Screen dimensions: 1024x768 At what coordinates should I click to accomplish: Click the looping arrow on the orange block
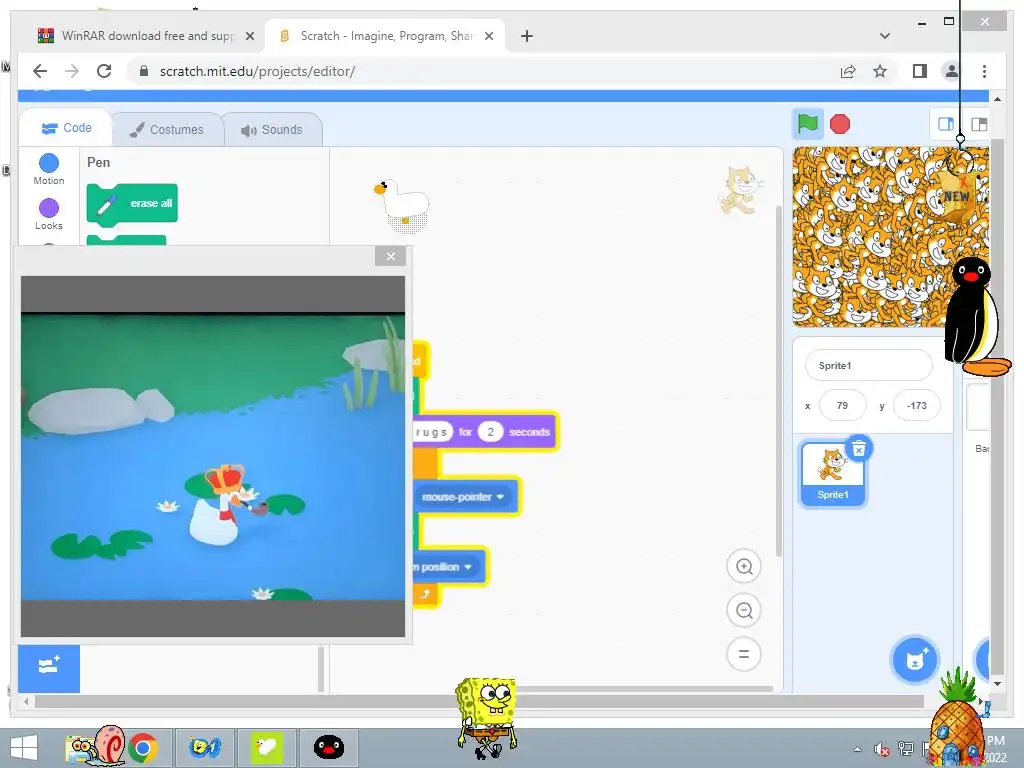click(425, 594)
